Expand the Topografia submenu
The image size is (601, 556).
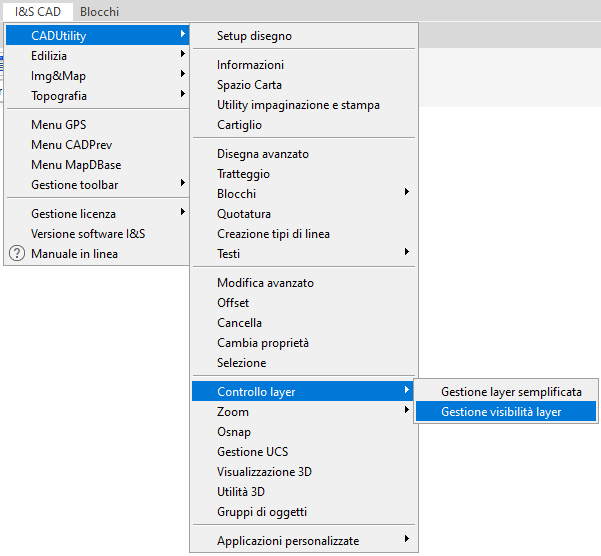(97, 95)
